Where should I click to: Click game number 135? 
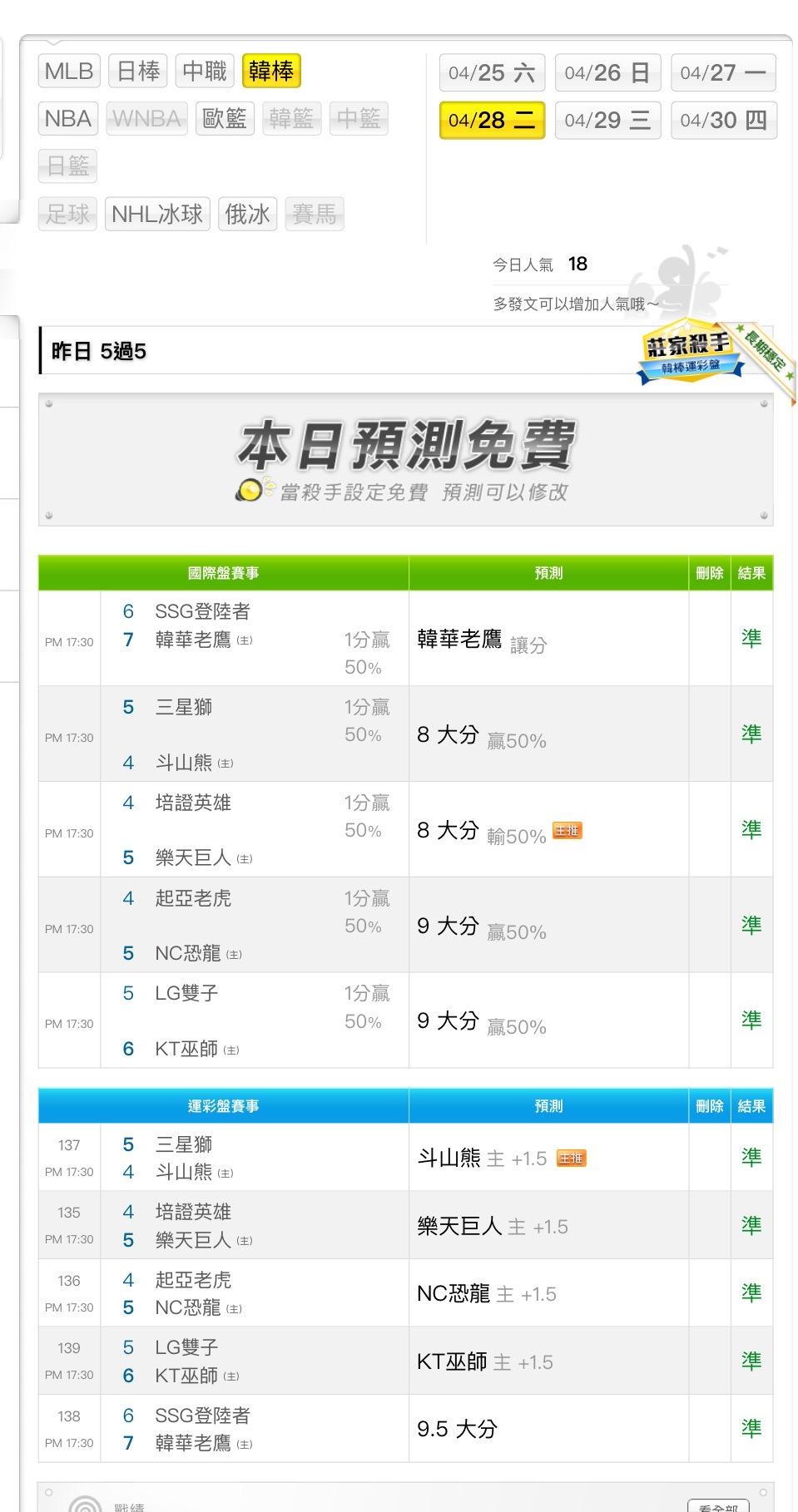69,1213
